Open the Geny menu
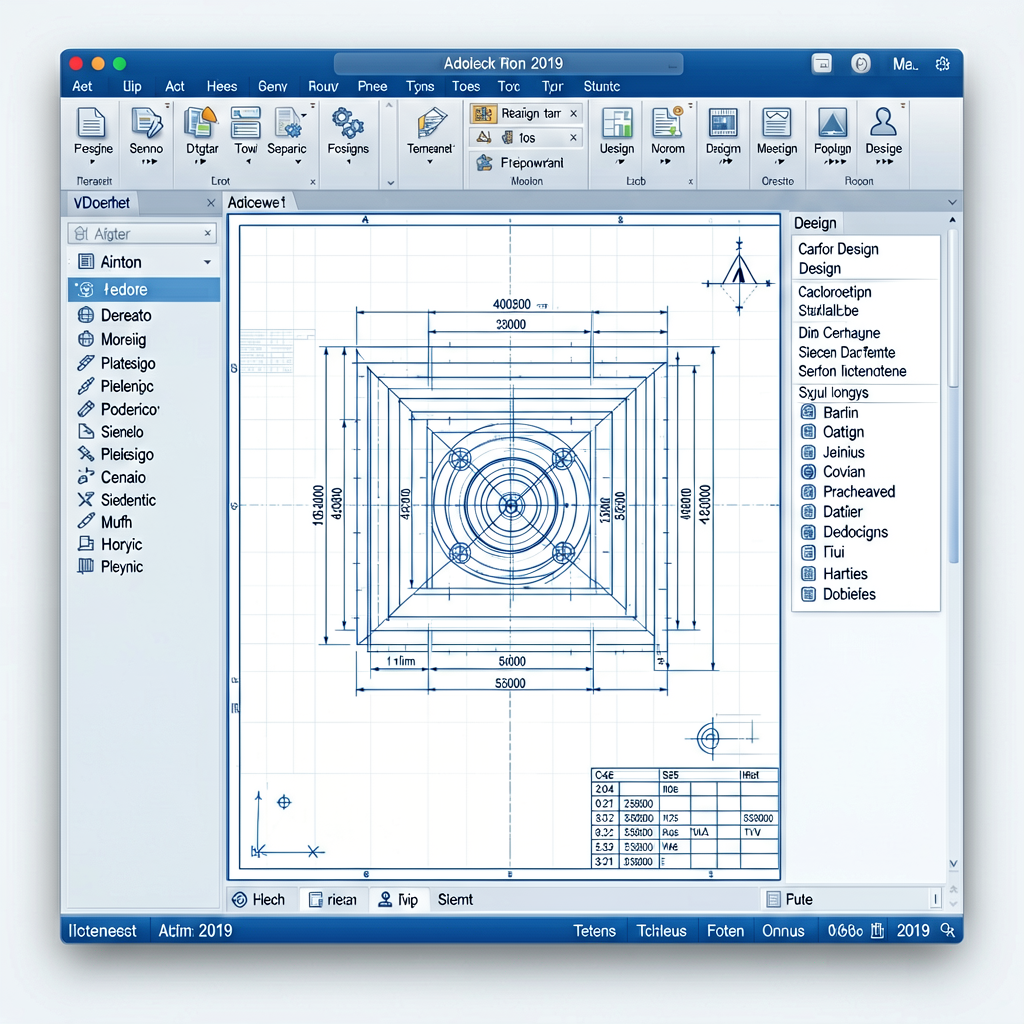The height and width of the screenshot is (1024, 1024). coord(272,86)
